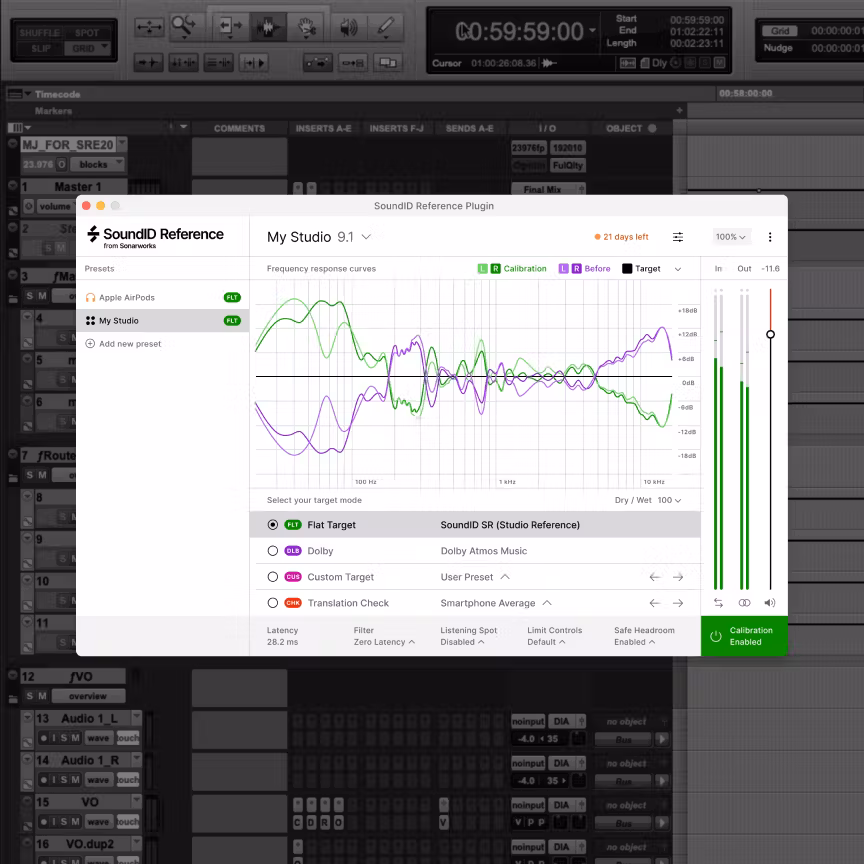The width and height of the screenshot is (864, 864).
Task: Click the speaker output icon
Action: pos(768,602)
